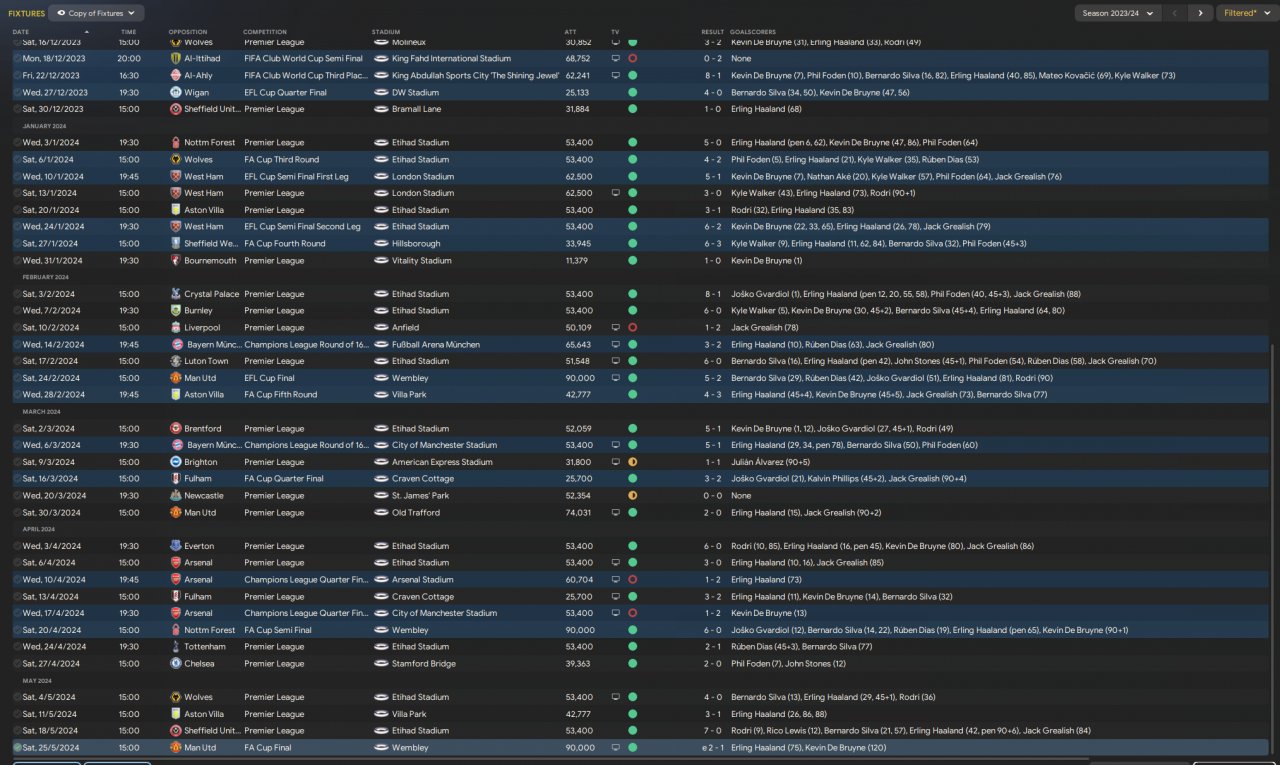Select goalscorers text 'Julián Álvarez (90+5)'

[x=769, y=462]
